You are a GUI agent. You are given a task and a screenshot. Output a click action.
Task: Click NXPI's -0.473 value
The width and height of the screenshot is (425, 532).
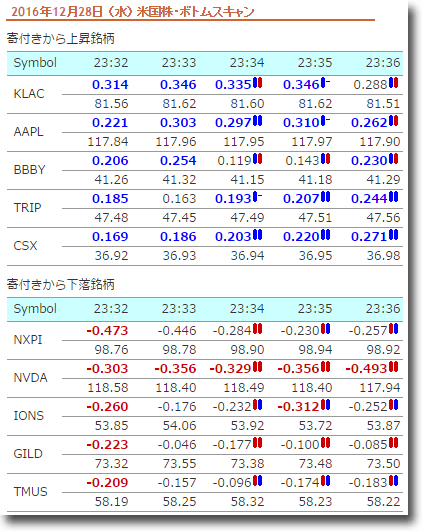[107, 330]
